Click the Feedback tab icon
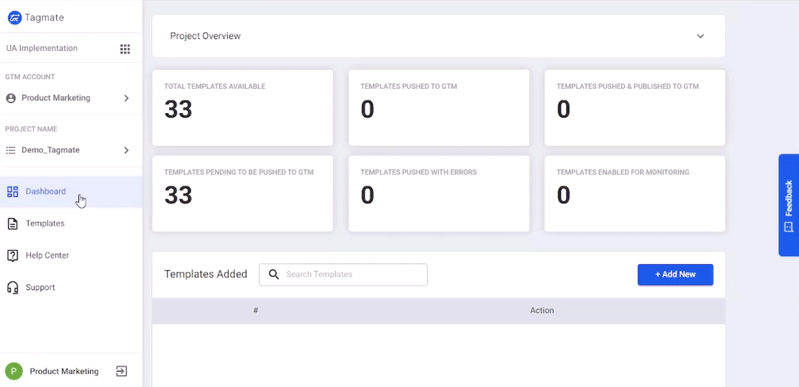799x387 pixels. pyautogui.click(x=788, y=227)
